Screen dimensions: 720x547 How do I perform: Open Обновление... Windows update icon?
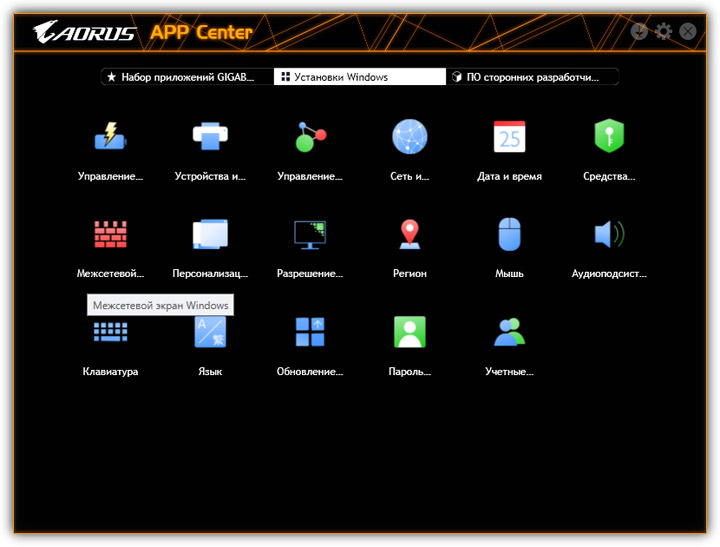tap(310, 332)
